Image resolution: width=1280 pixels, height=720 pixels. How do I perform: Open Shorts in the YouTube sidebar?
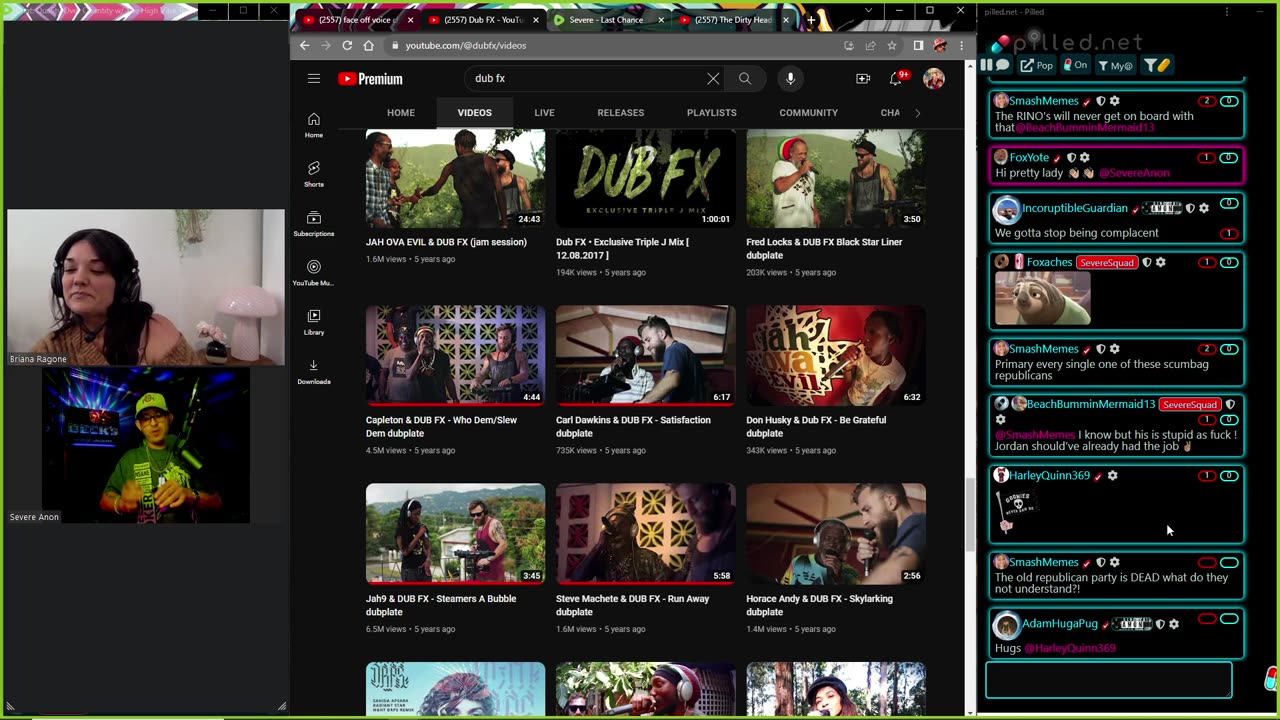coord(314,173)
